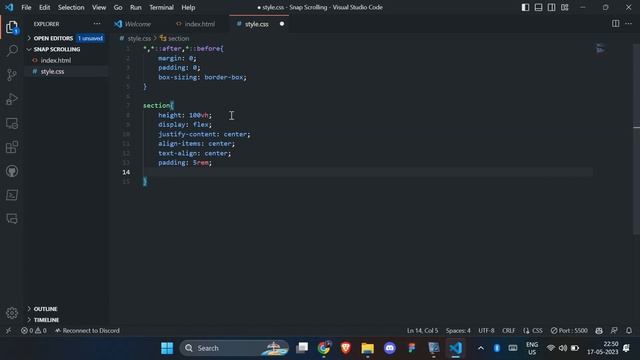Open the GitHub view in activity bar
Screen dimensions: 640x360
(12, 171)
